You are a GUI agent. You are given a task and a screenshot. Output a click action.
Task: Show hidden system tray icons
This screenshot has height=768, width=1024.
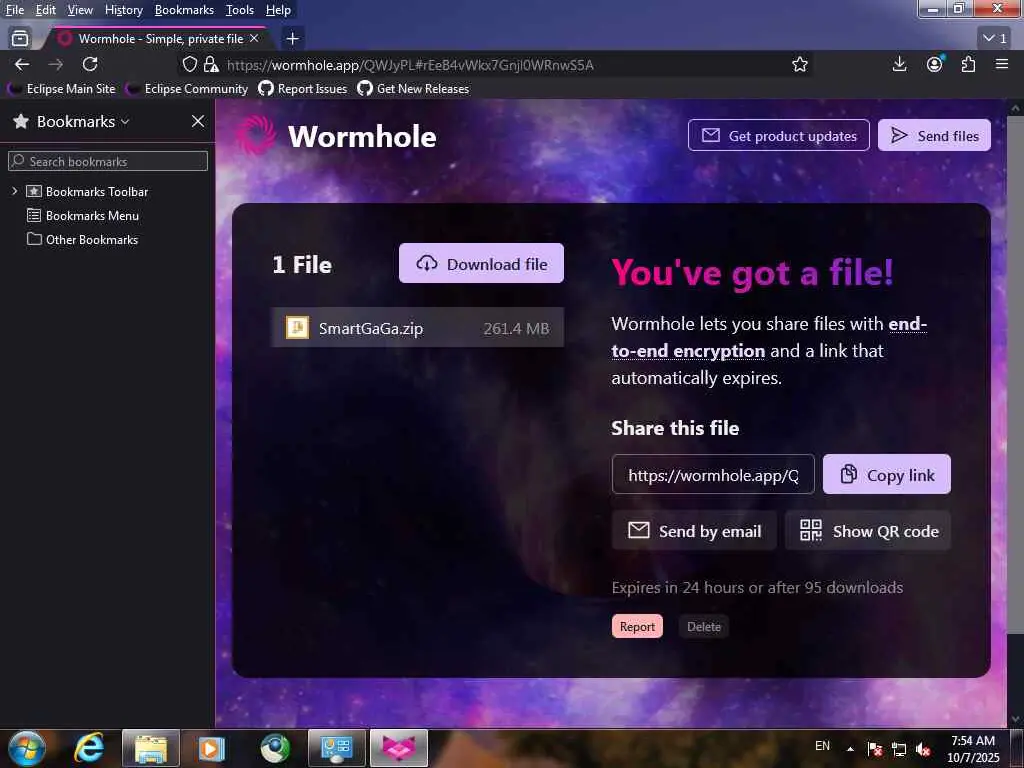pyautogui.click(x=850, y=749)
